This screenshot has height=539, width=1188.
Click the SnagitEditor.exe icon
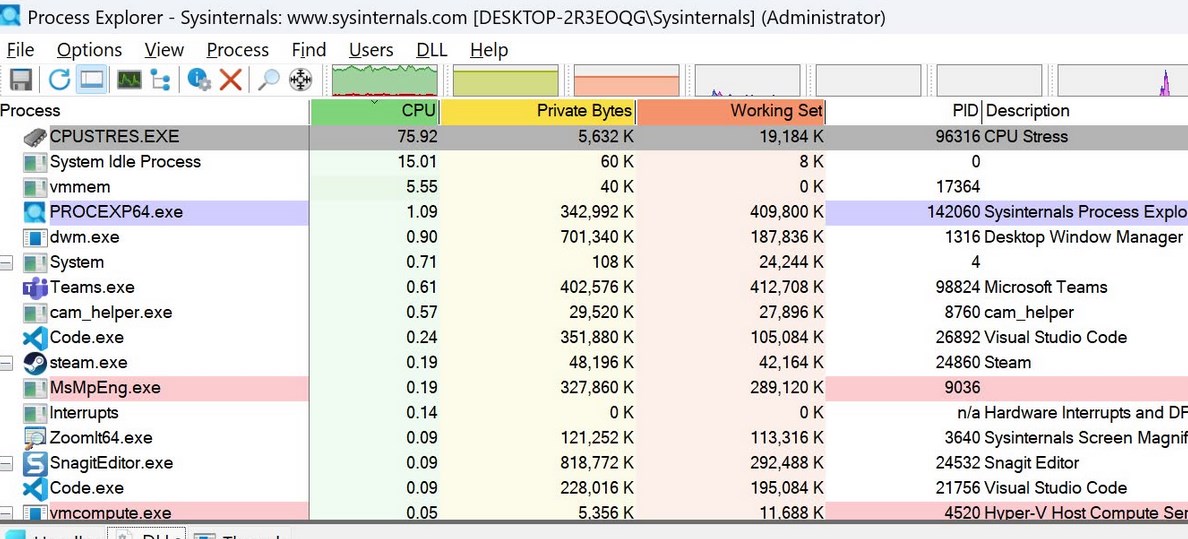click(35, 462)
